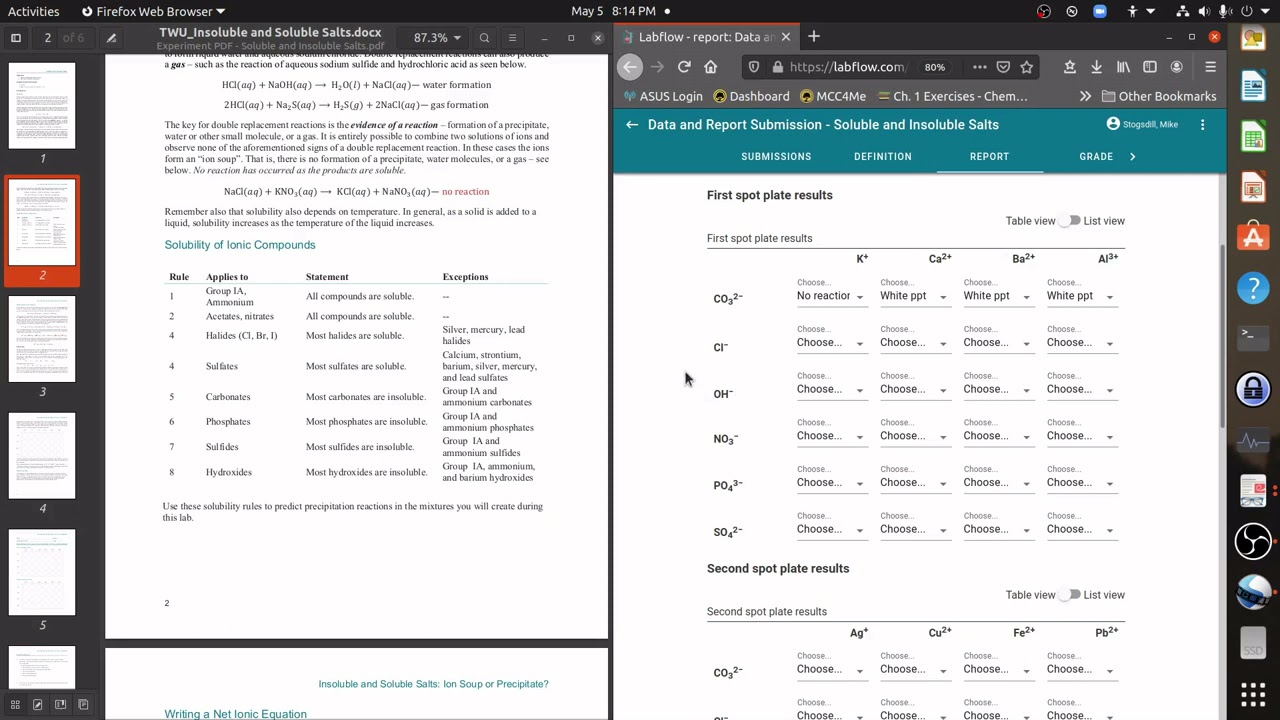This screenshot has width=1280, height=720.
Task: Open Show Applications grid in dock
Action: click(x=1253, y=693)
